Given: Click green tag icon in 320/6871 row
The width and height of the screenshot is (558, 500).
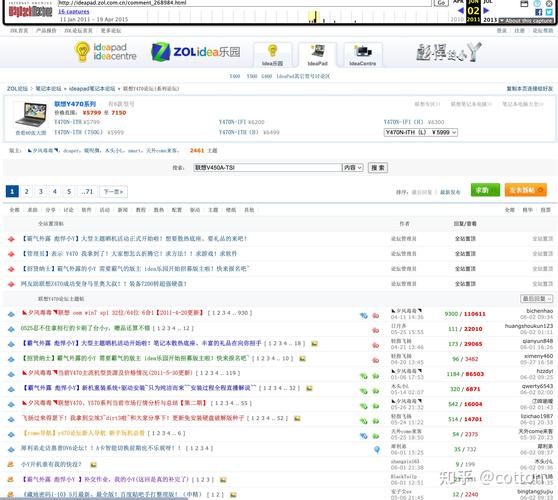Looking at the screenshot, I should (x=363, y=391).
